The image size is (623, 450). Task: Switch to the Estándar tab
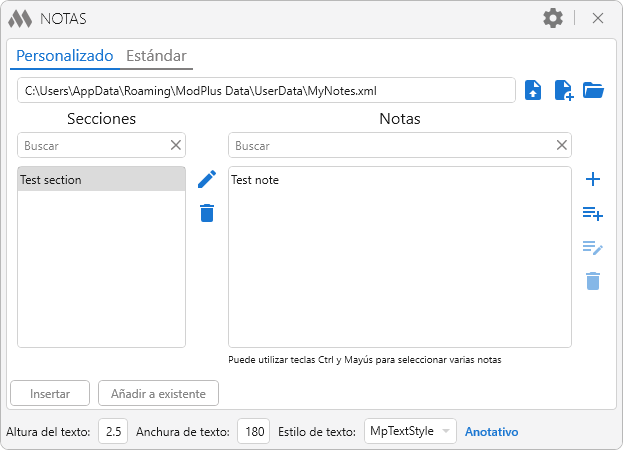point(156,55)
